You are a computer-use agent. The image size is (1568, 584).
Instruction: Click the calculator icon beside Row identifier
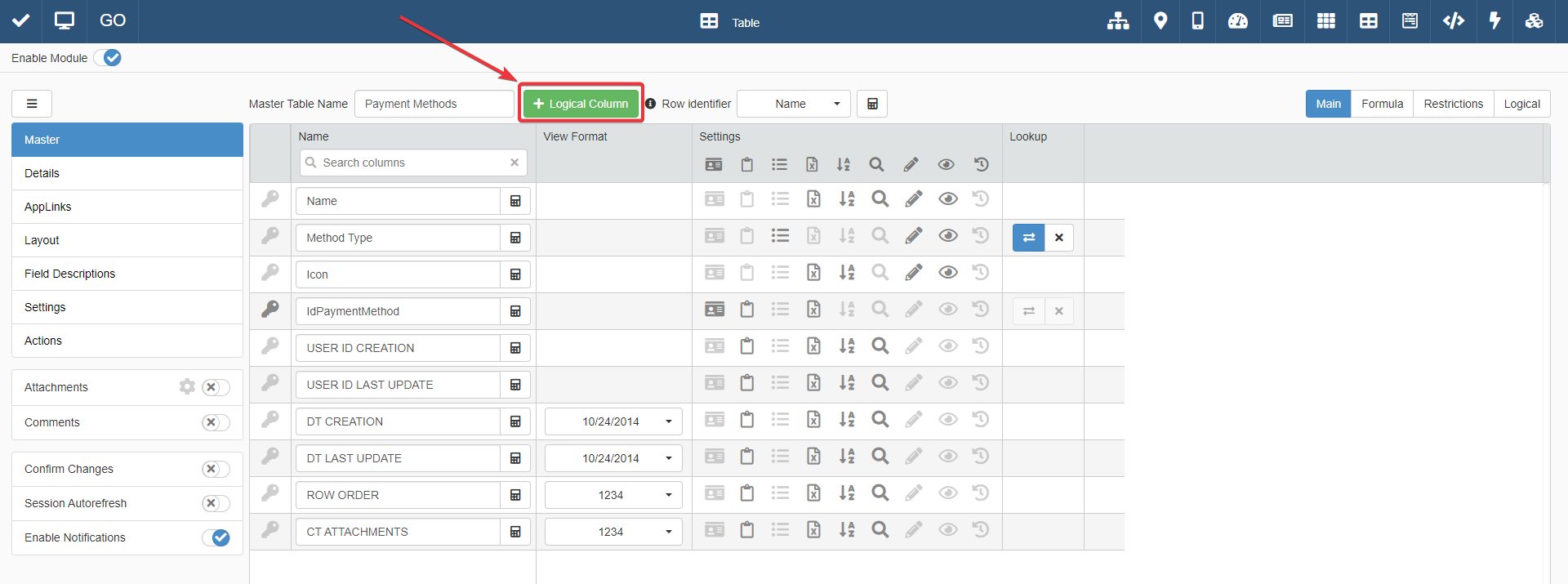[x=872, y=104]
